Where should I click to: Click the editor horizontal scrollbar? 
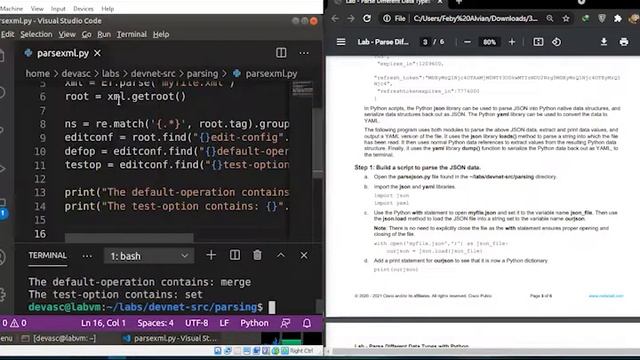click(129, 237)
